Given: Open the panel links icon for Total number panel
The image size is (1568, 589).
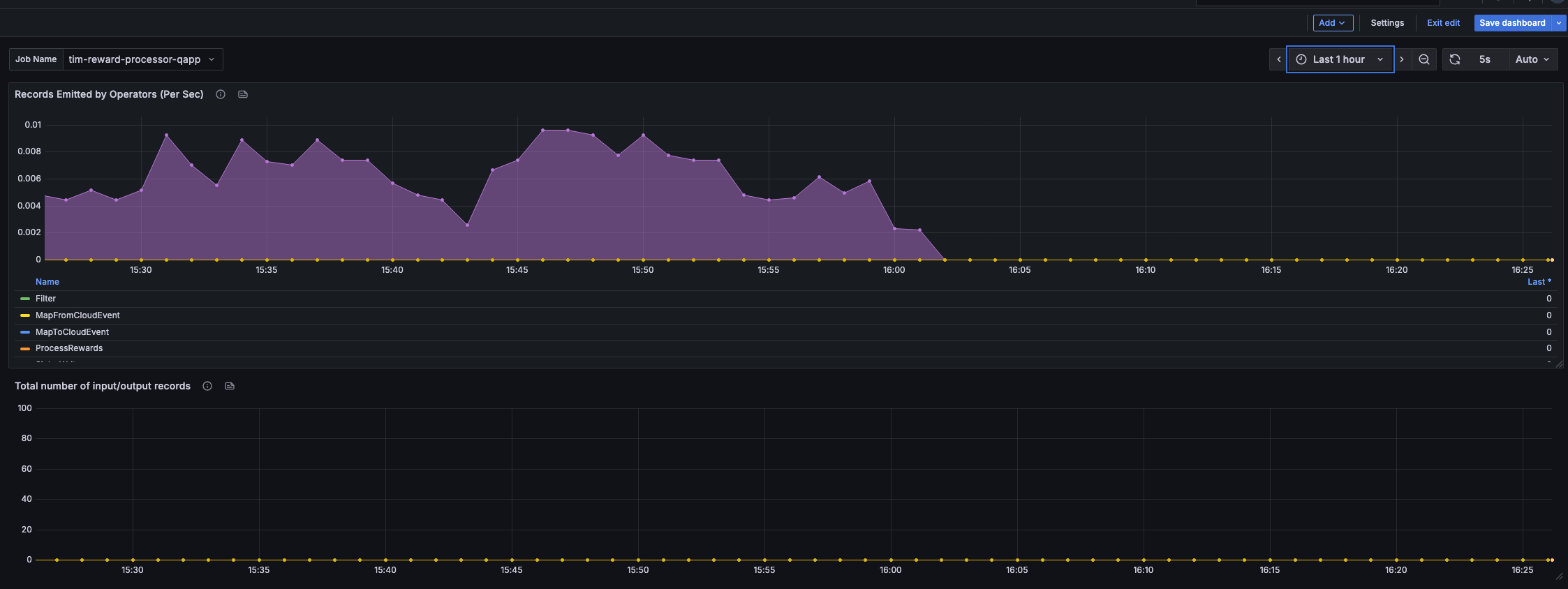Looking at the screenshot, I should pyautogui.click(x=230, y=386).
